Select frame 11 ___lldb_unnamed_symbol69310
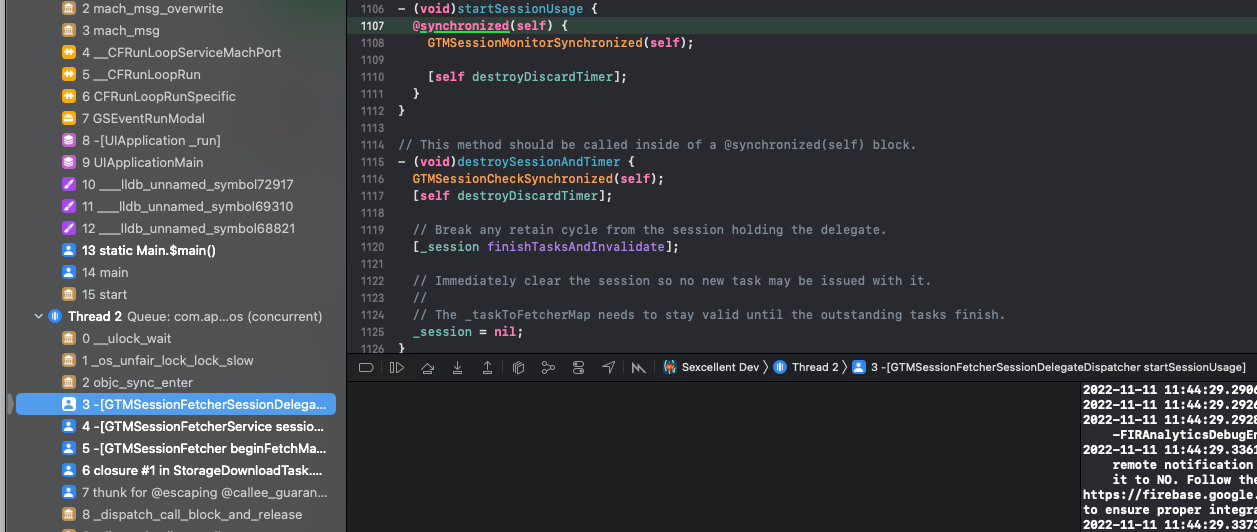 click(175, 206)
